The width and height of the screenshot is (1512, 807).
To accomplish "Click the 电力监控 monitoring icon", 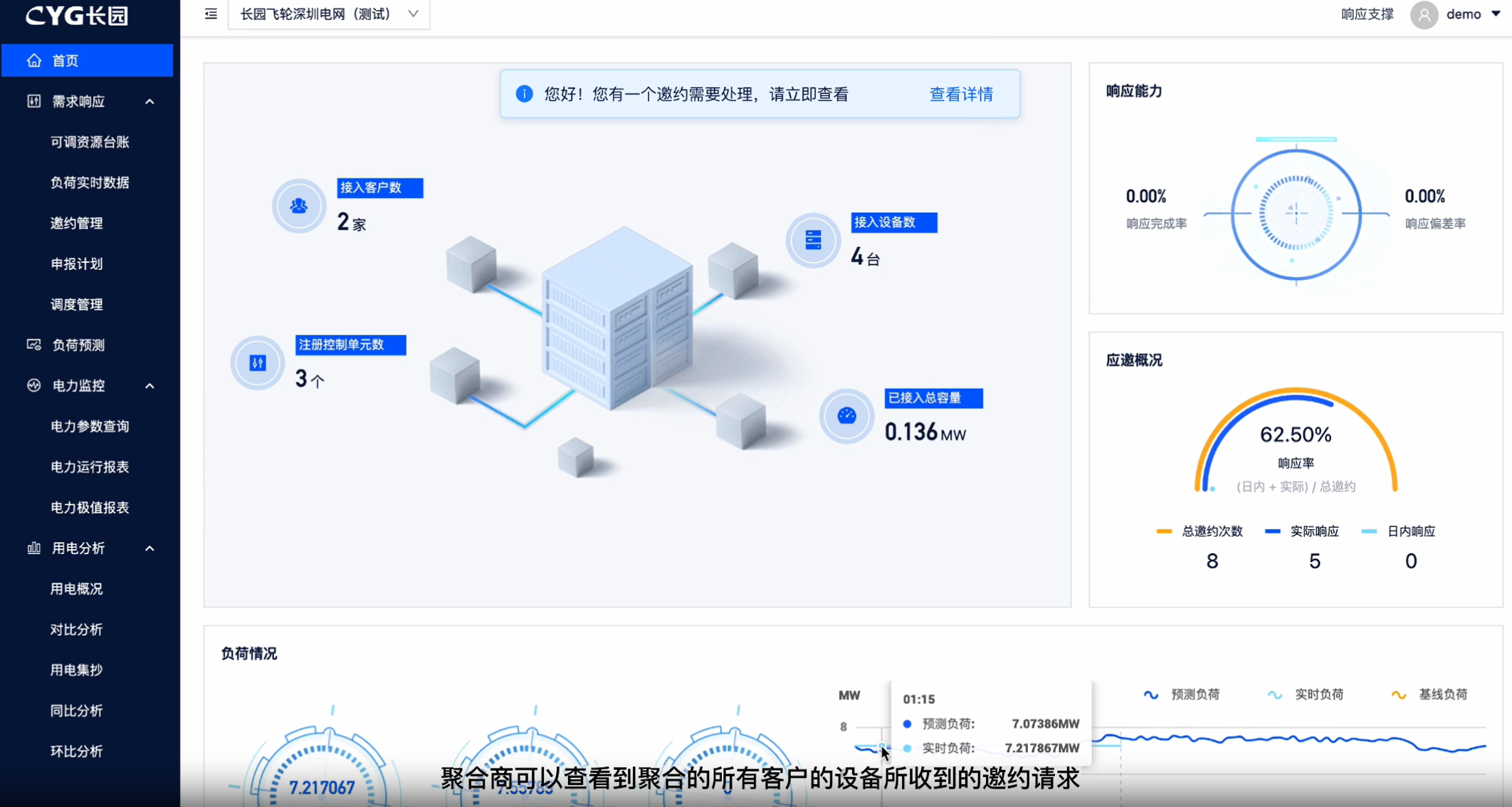I will (x=33, y=385).
